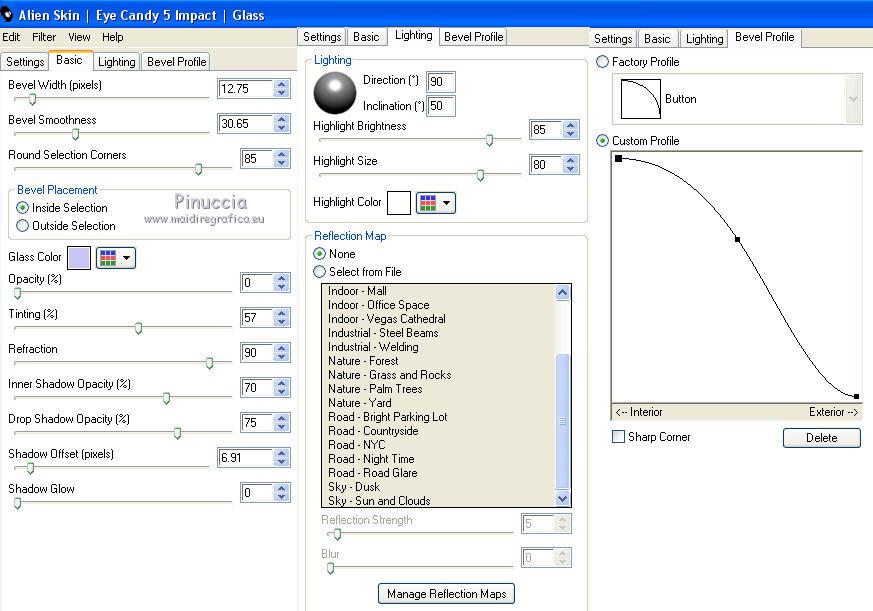Select the Custom Profile radio button
The image size is (873, 611).
point(602,141)
